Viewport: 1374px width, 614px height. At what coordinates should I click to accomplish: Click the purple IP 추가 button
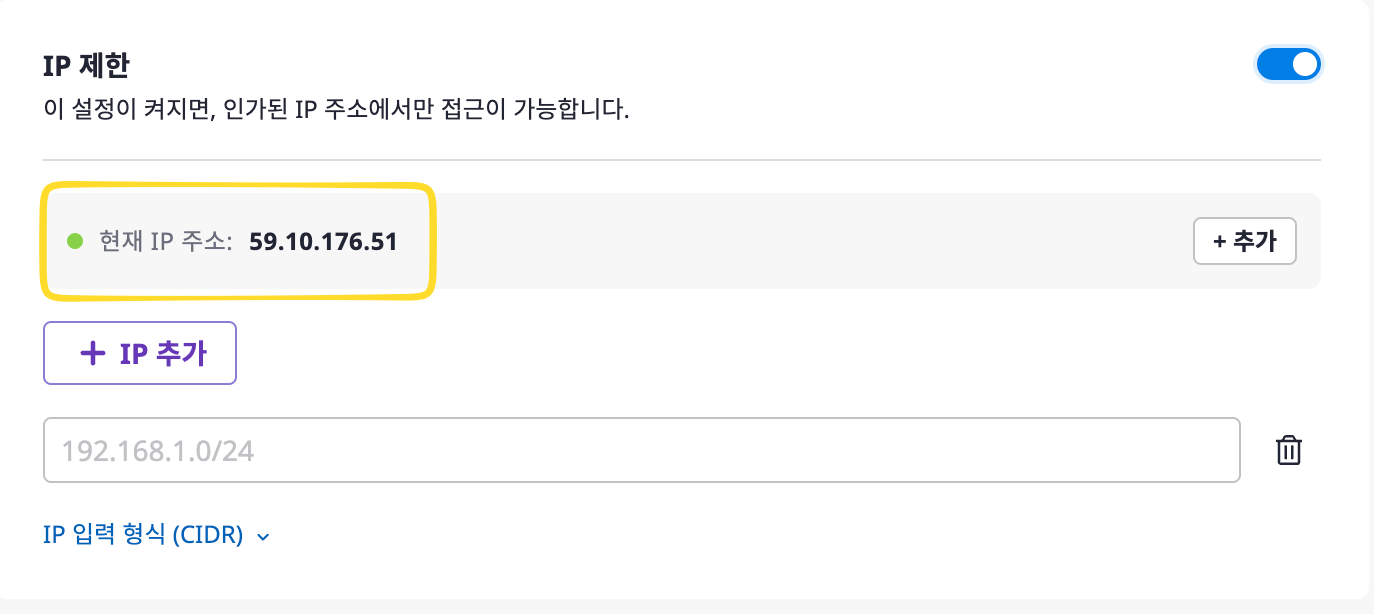tap(140, 353)
